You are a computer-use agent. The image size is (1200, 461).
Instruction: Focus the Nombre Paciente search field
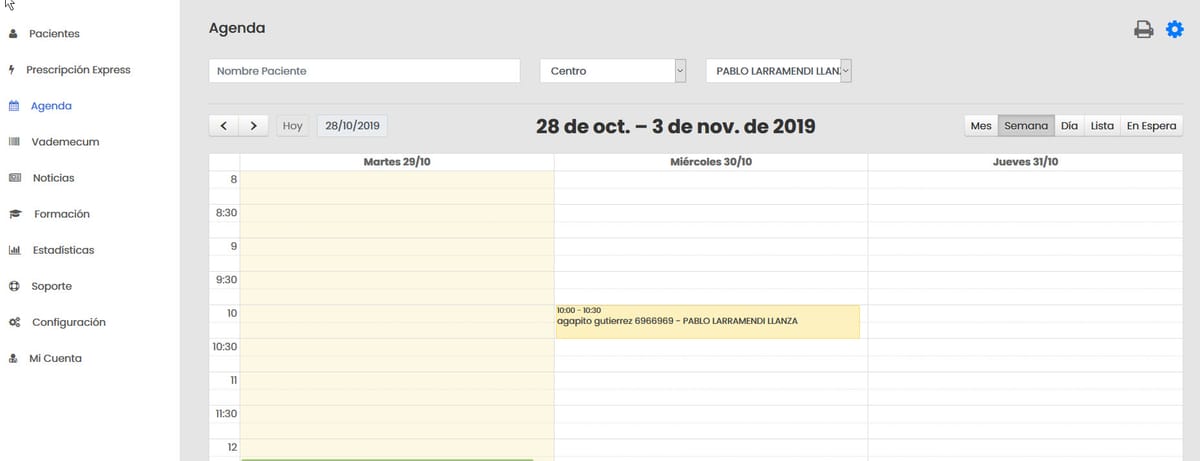(364, 71)
